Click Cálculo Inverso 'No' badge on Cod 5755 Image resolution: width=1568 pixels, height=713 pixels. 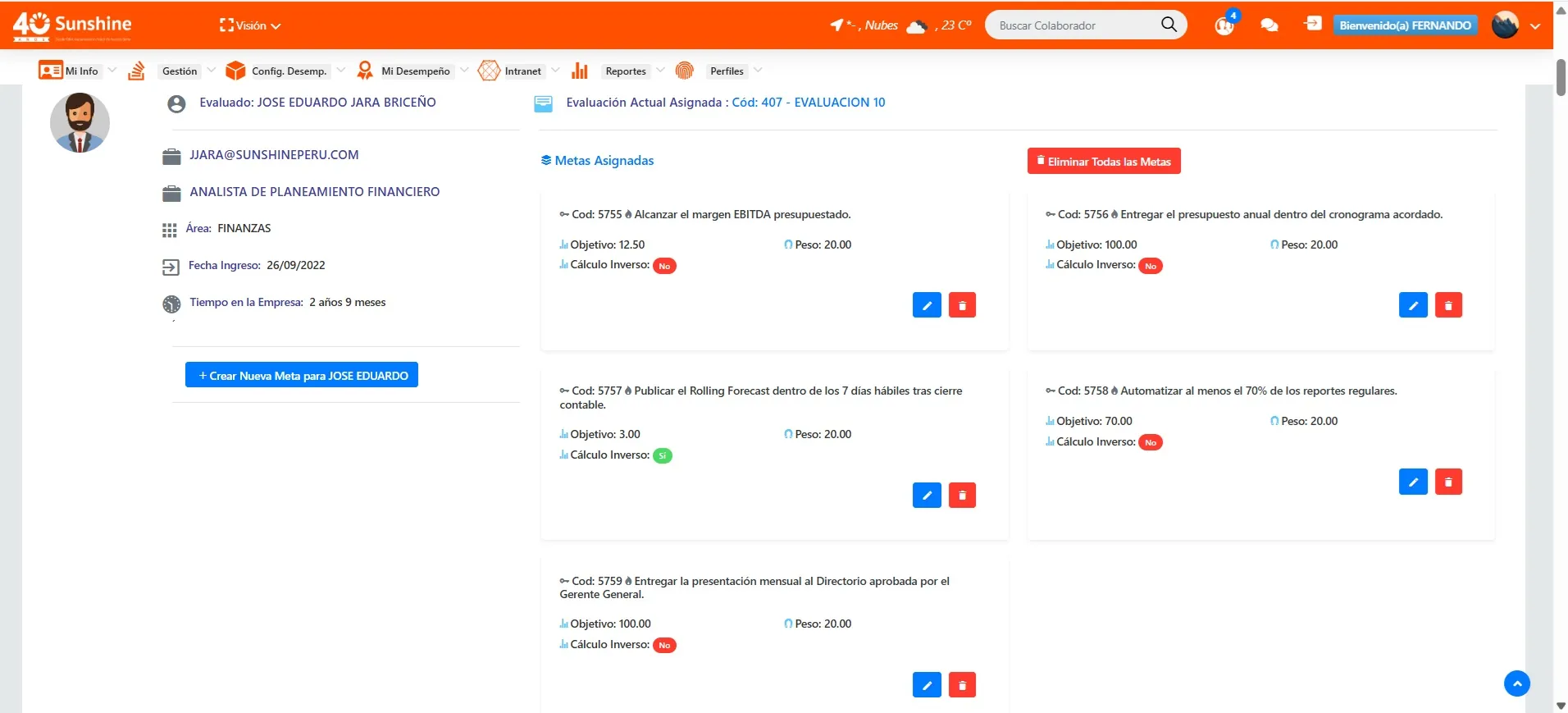click(x=664, y=266)
